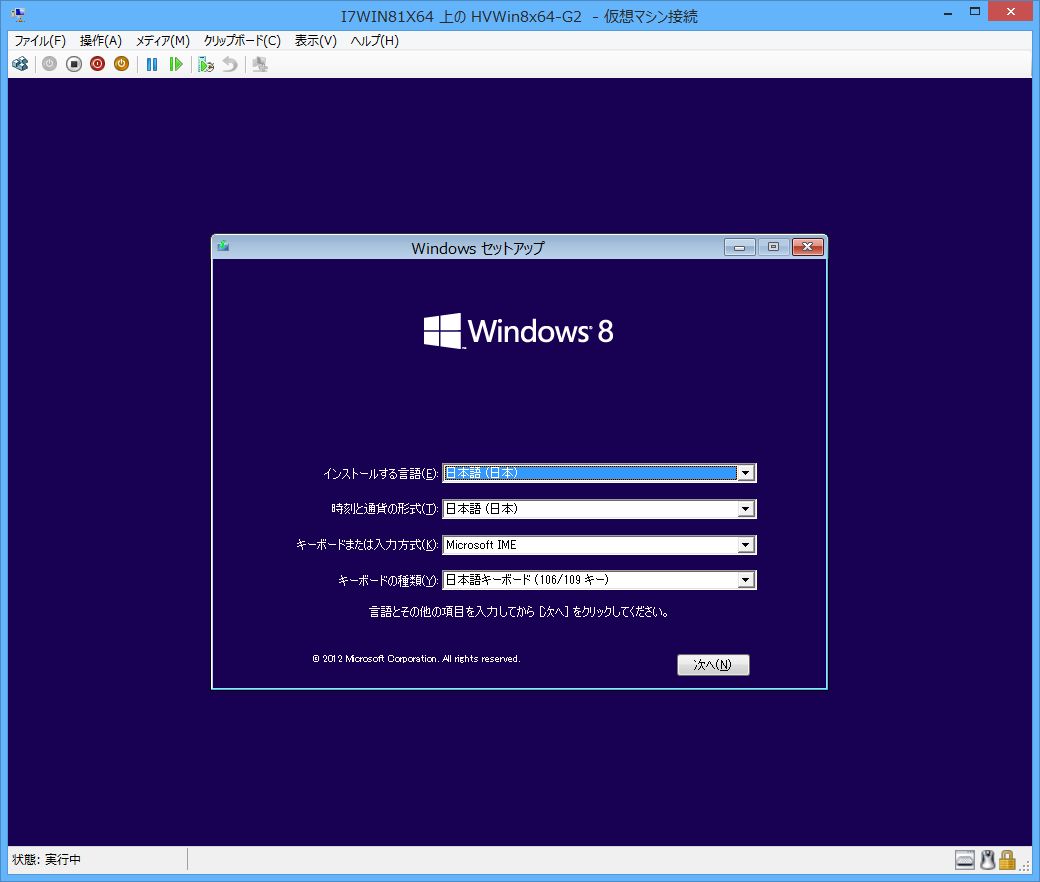Create a checkpoint using the toolbar checkpoint icon
Screen dimensions: 1040x882
[206, 64]
